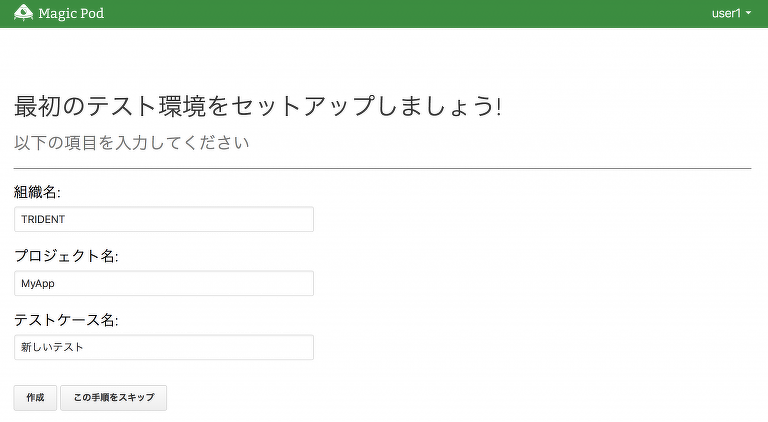Click the Magic Pod logo icon
Screen dimensions: 768x422
[23, 13]
